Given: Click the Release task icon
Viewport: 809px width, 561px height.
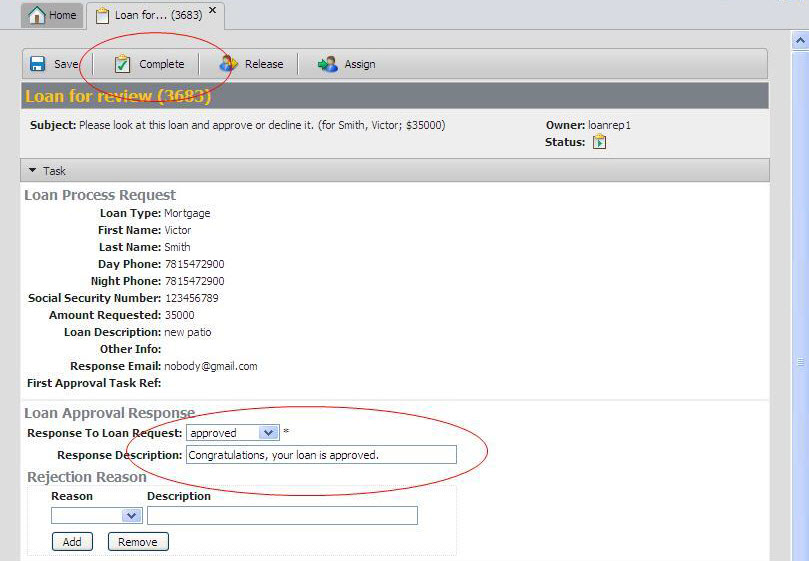Looking at the screenshot, I should click(228, 64).
